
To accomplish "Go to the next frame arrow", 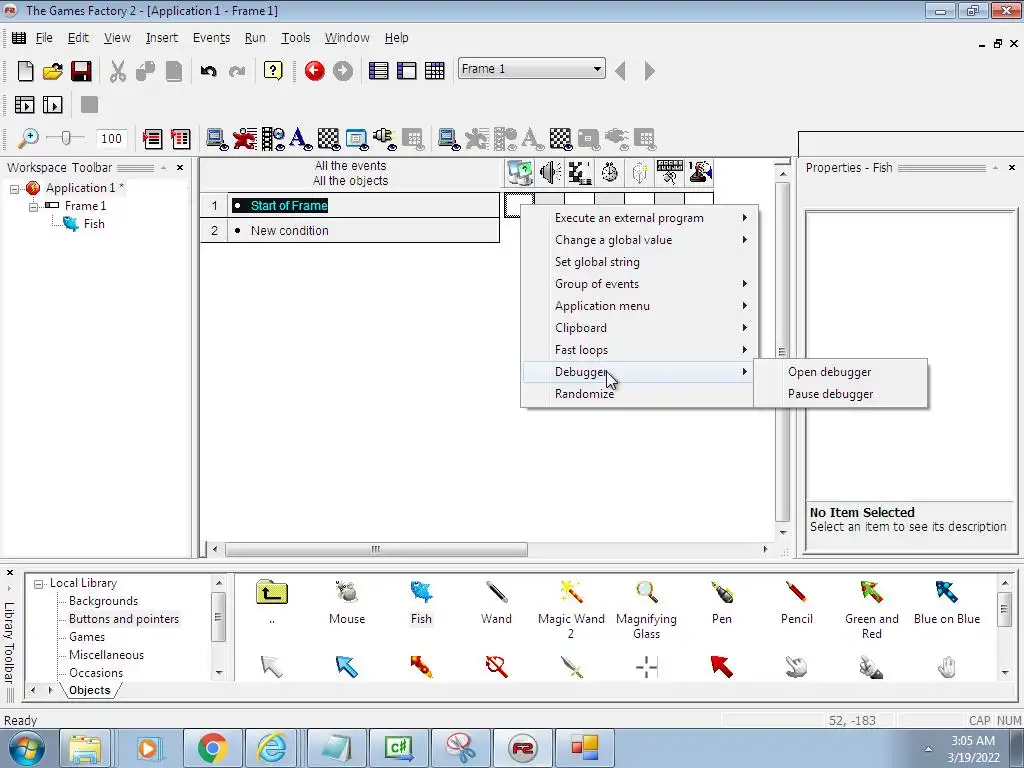I will tap(648, 71).
